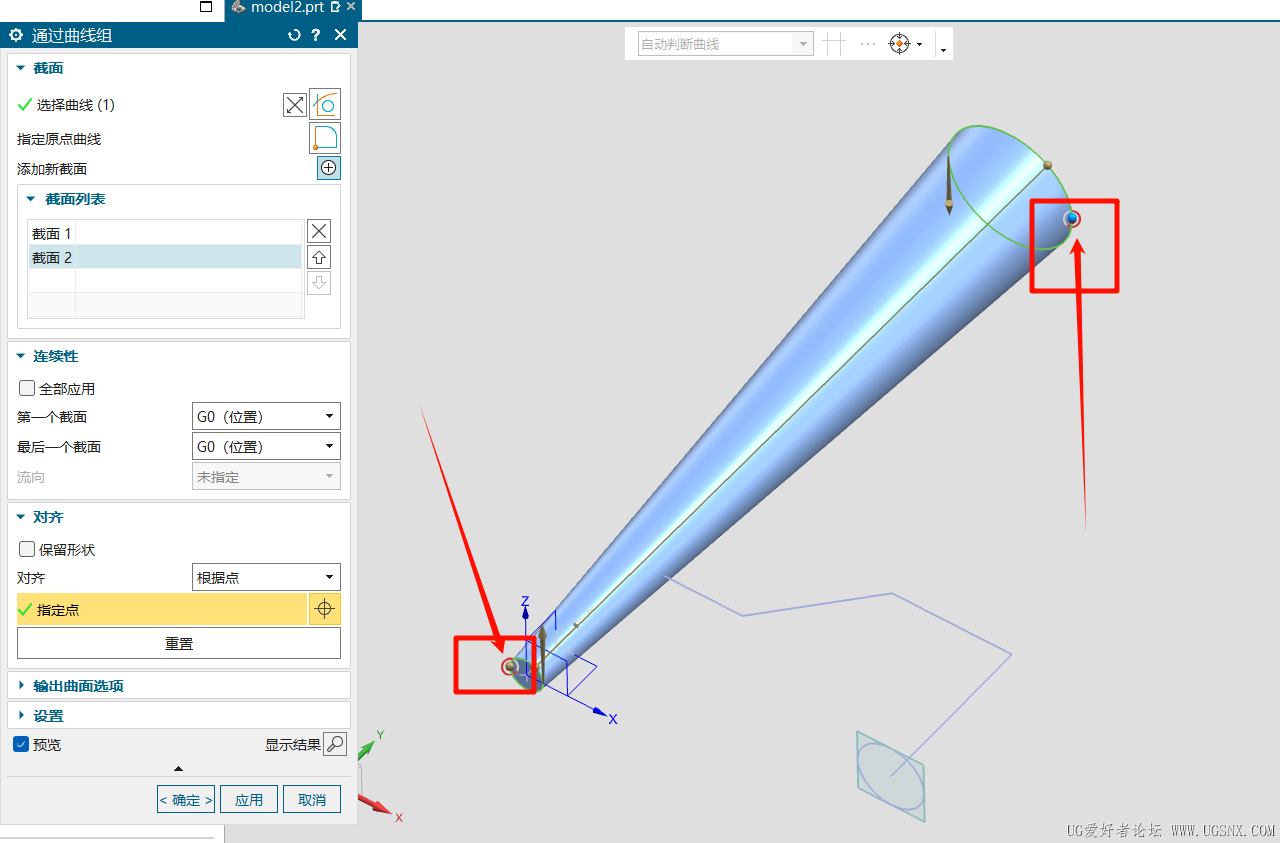Click the reverse direction icon beside 选择曲线

tap(295, 105)
